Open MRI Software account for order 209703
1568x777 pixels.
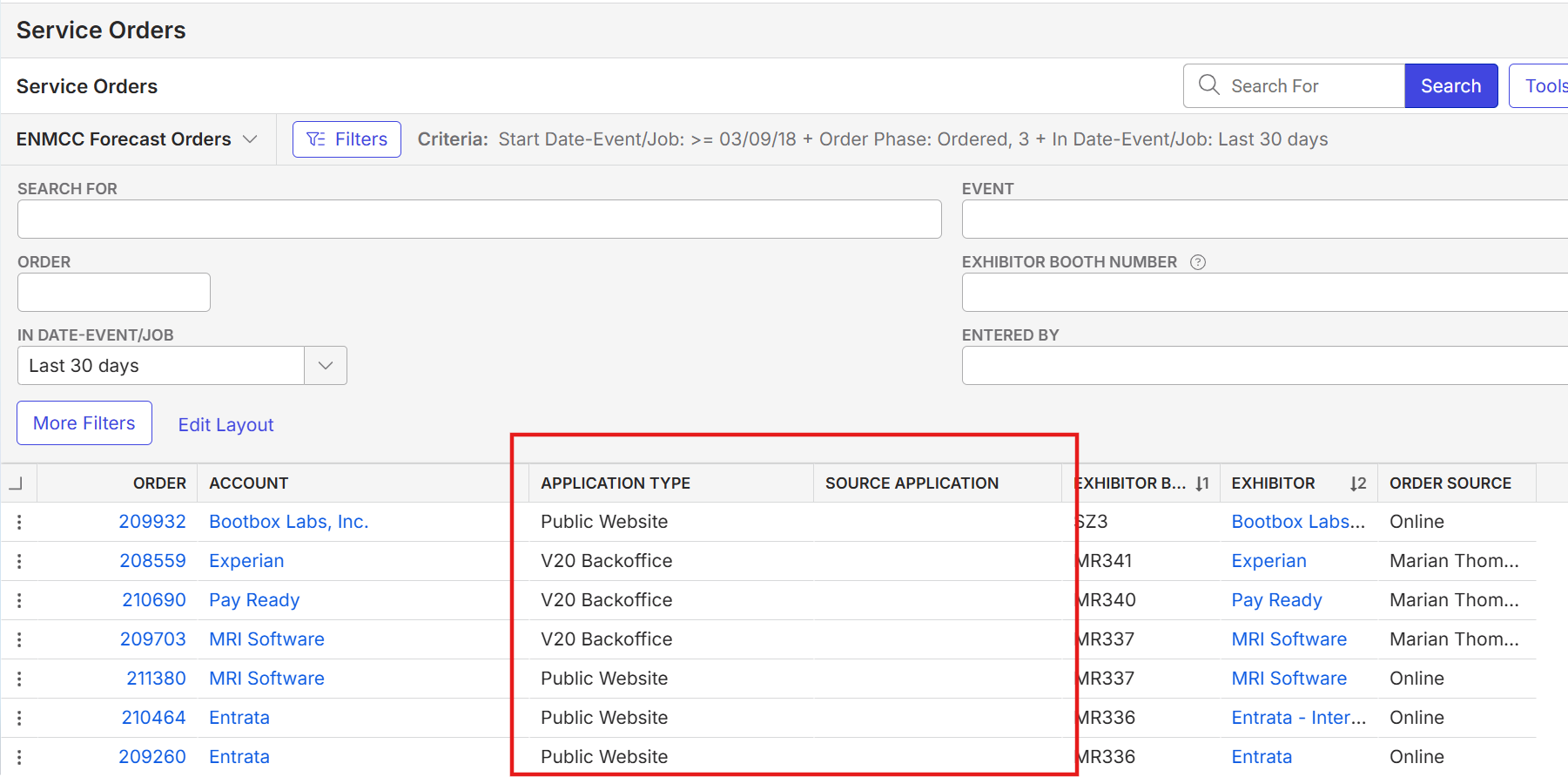pos(266,639)
